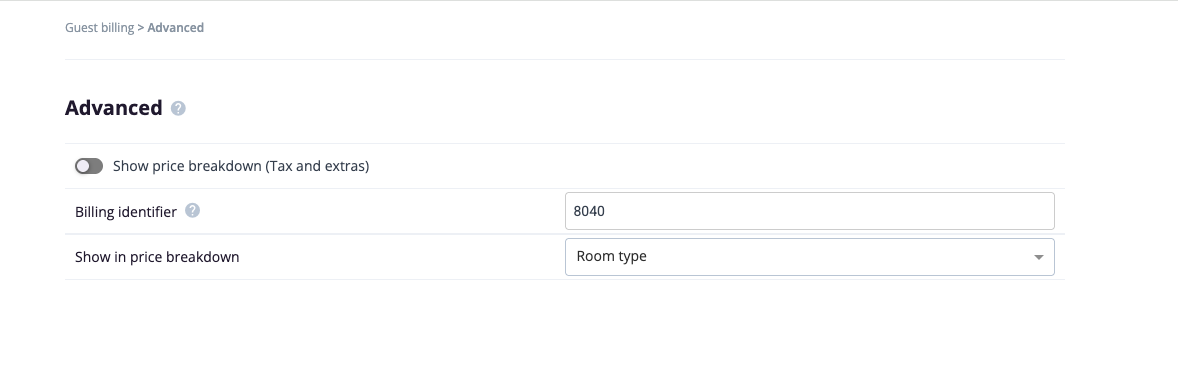Enable the Show price breakdown toggle

click(x=89, y=165)
